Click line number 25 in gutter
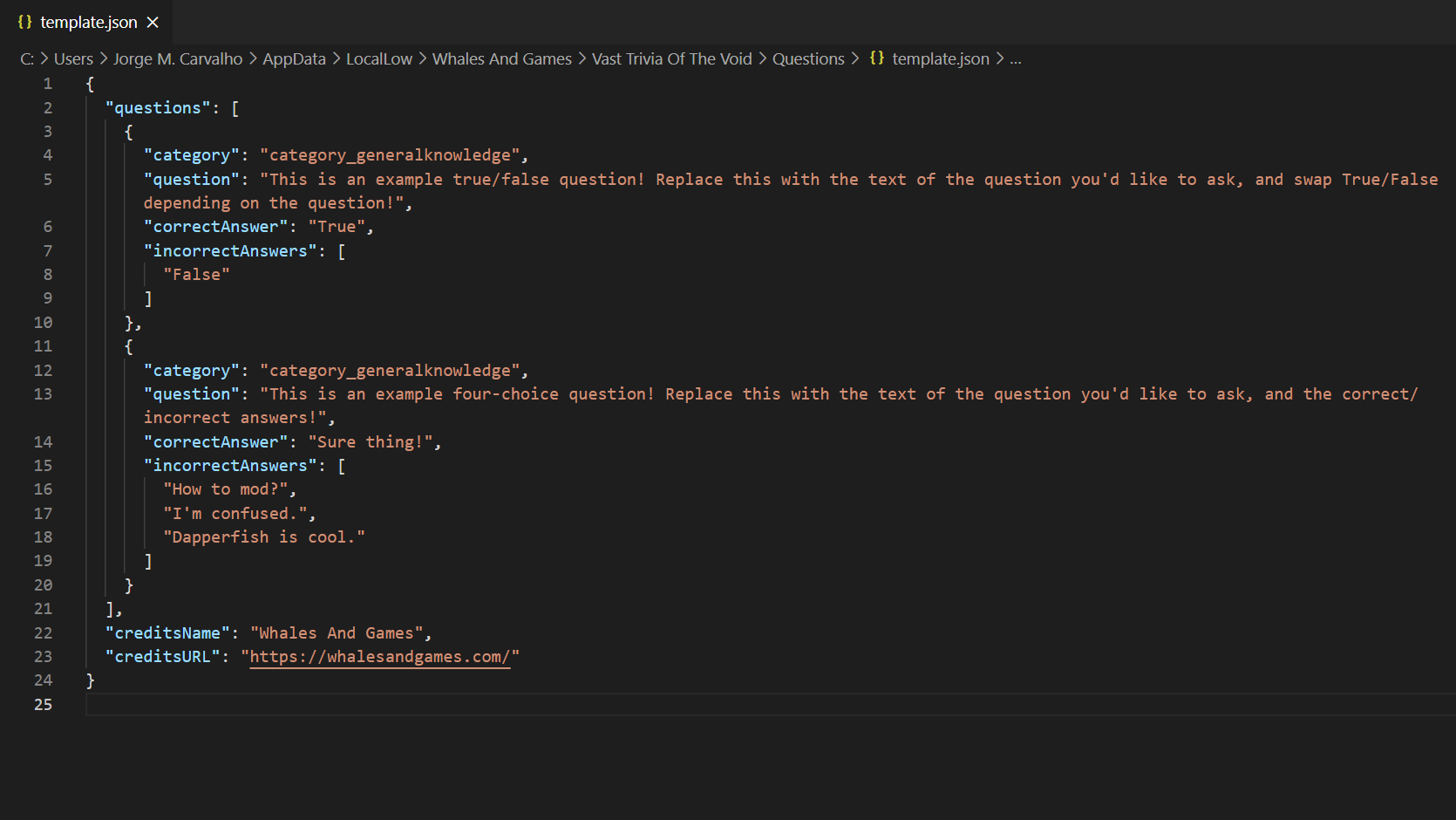1456x820 pixels. pos(43,705)
